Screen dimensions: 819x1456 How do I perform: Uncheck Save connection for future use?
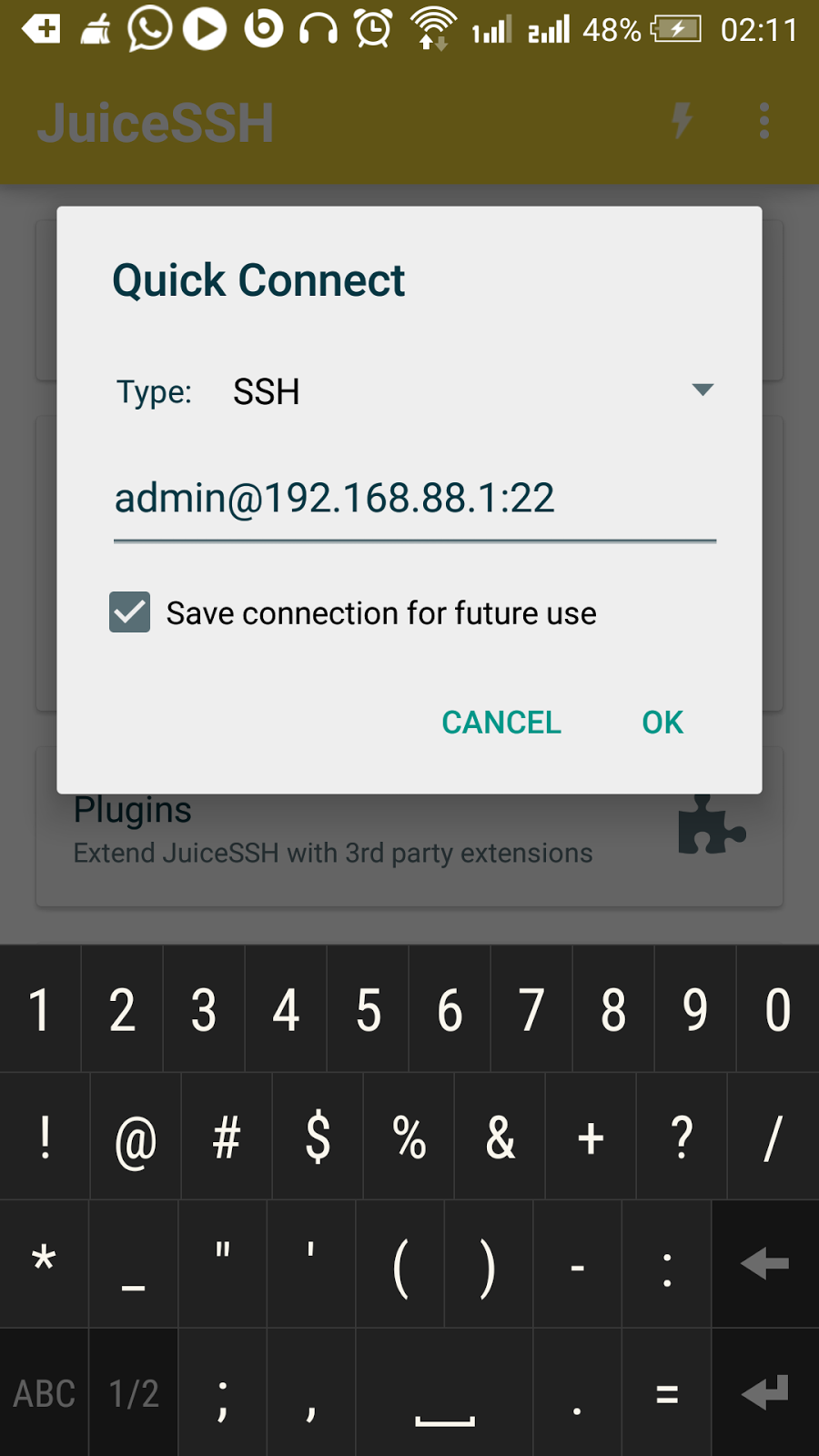[x=130, y=612]
